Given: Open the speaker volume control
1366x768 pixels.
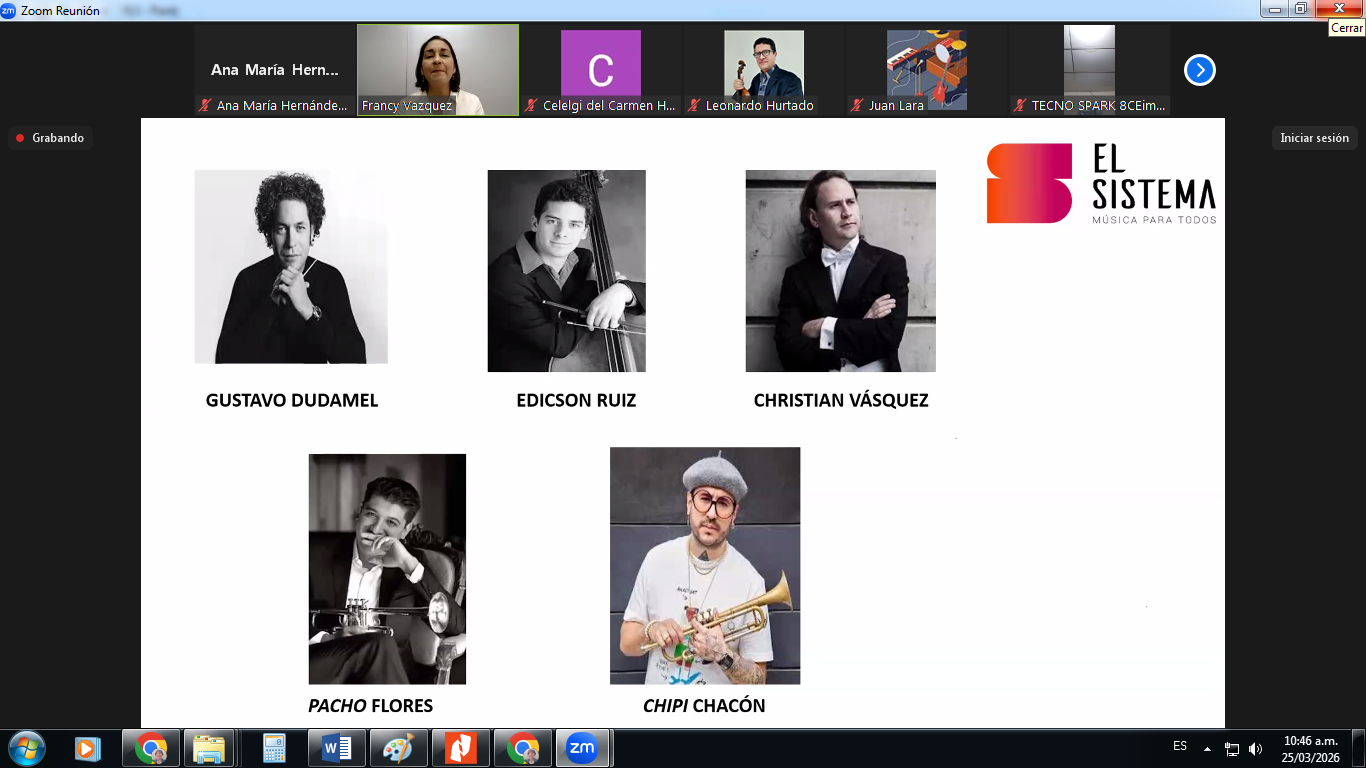Looking at the screenshot, I should [x=1257, y=747].
